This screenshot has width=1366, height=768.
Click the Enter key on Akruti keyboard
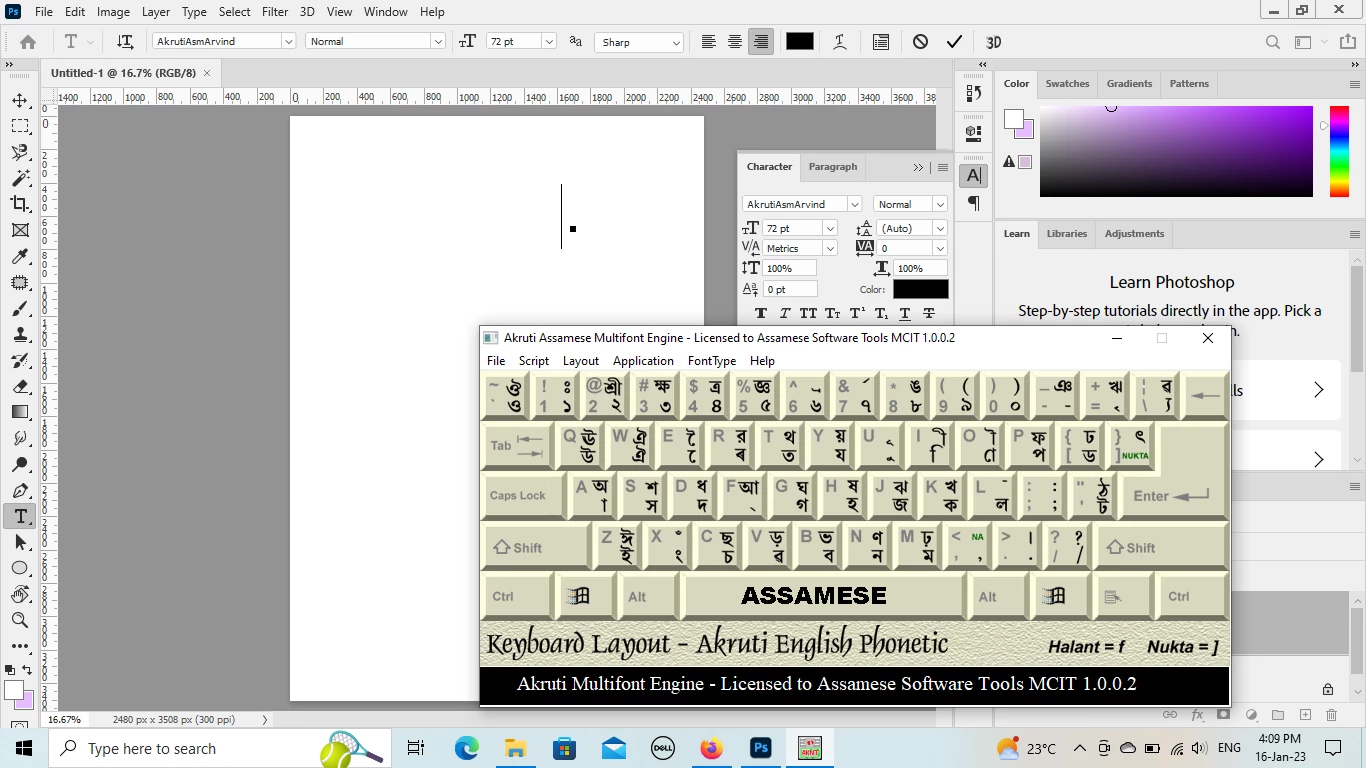pyautogui.click(x=1173, y=495)
